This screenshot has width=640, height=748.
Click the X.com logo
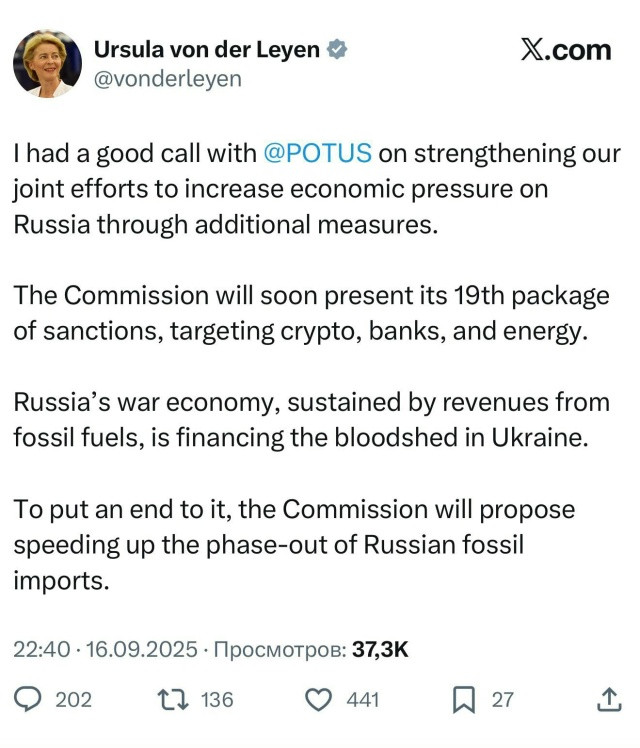[x=565, y=50]
